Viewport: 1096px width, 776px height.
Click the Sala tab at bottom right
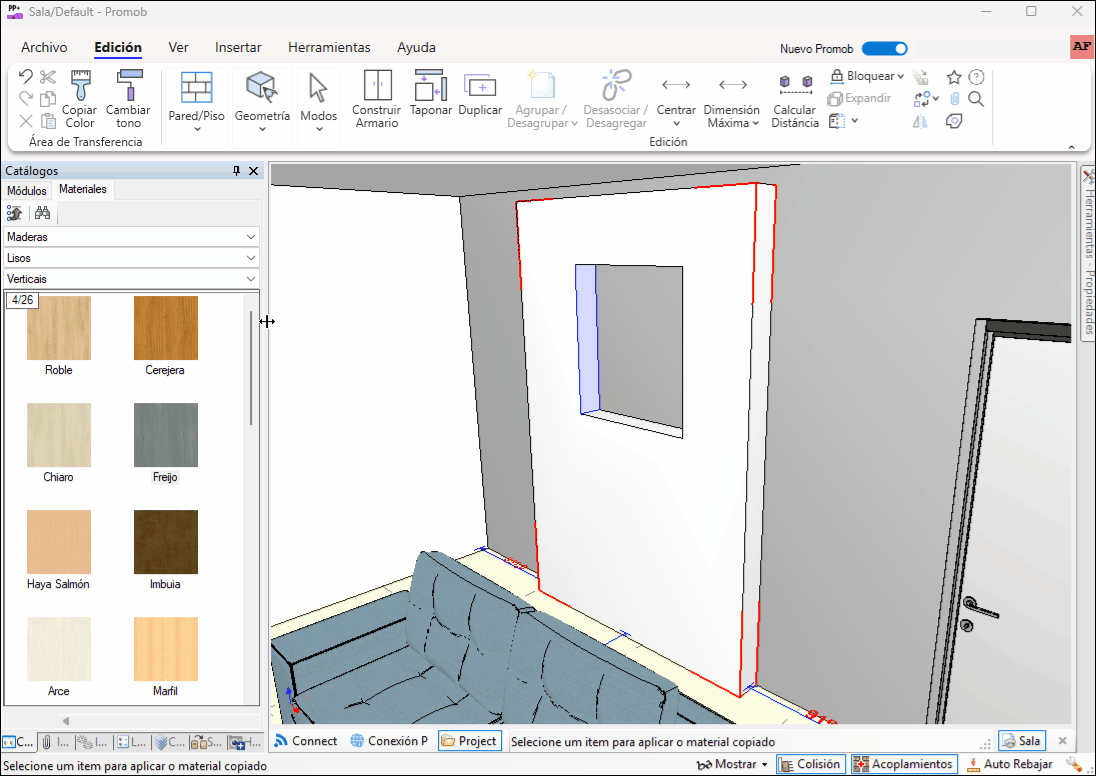point(1021,741)
